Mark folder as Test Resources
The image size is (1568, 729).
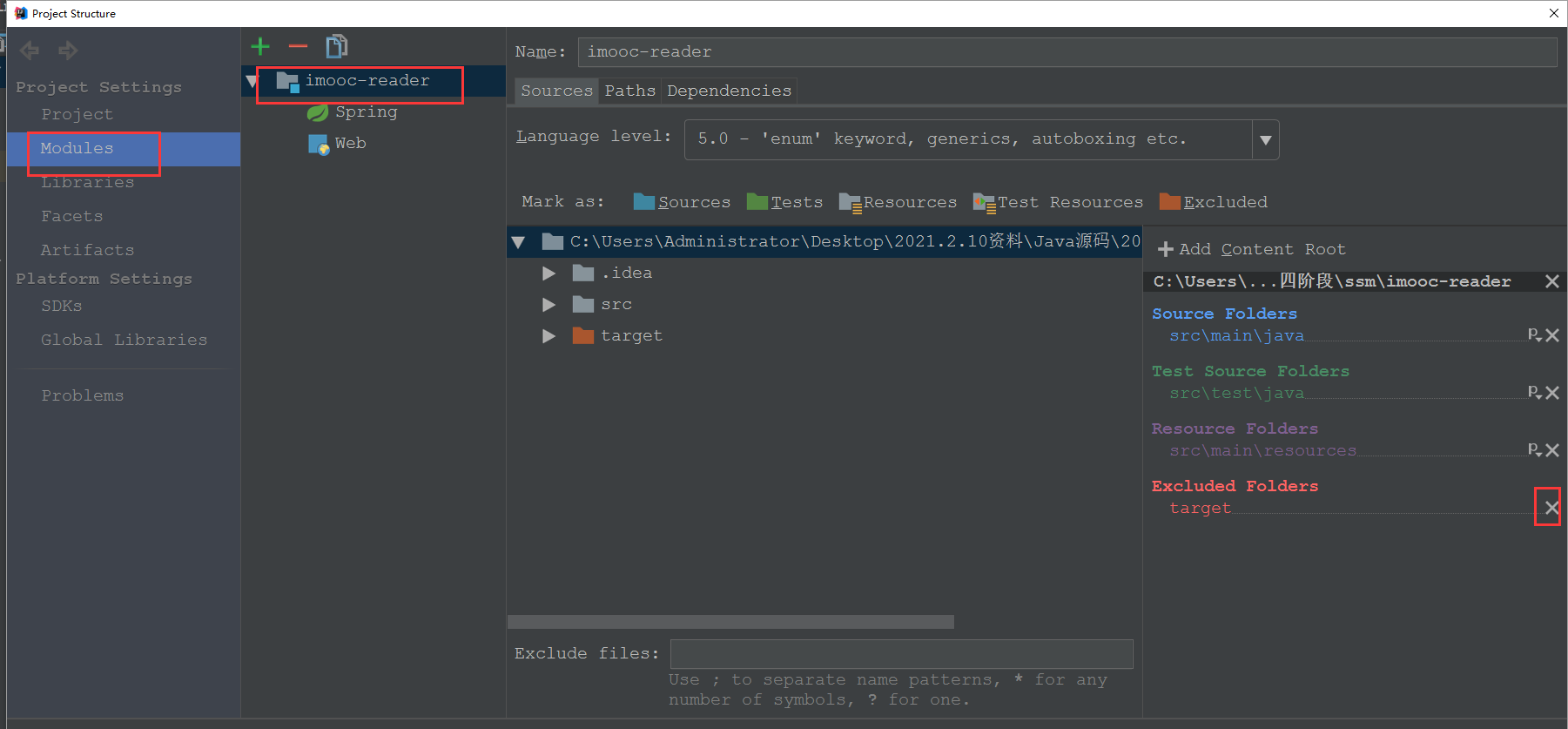point(1058,202)
